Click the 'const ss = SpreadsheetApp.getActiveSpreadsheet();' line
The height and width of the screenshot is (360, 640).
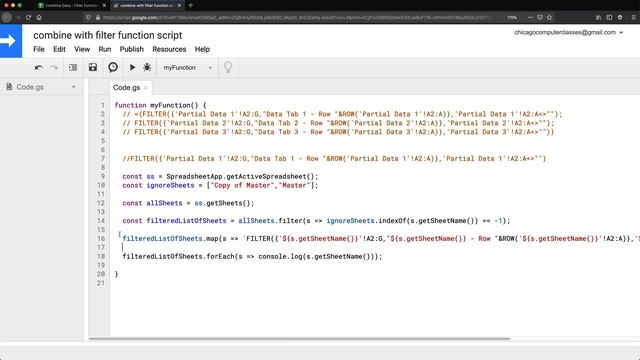[x=220, y=177]
